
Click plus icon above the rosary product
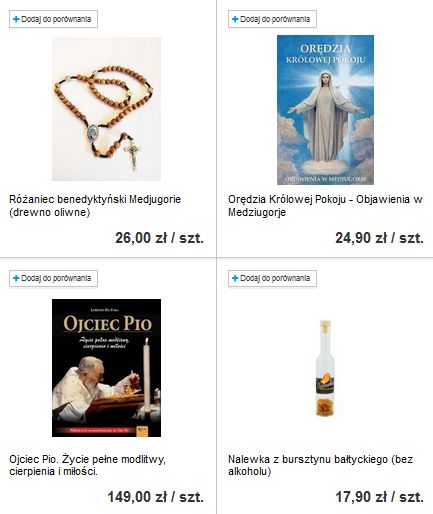click(x=16, y=19)
